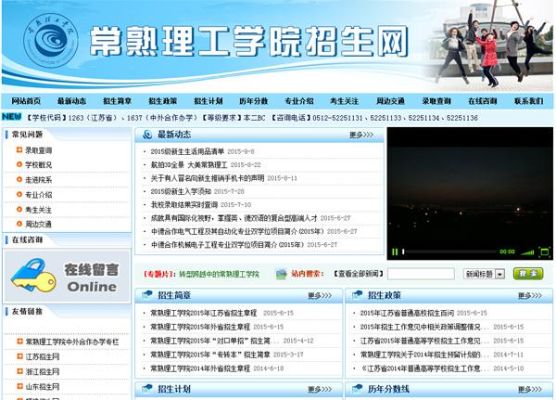Open the 专题片 video link about 常熟理工学院
556x400 pixels.
coord(219,274)
